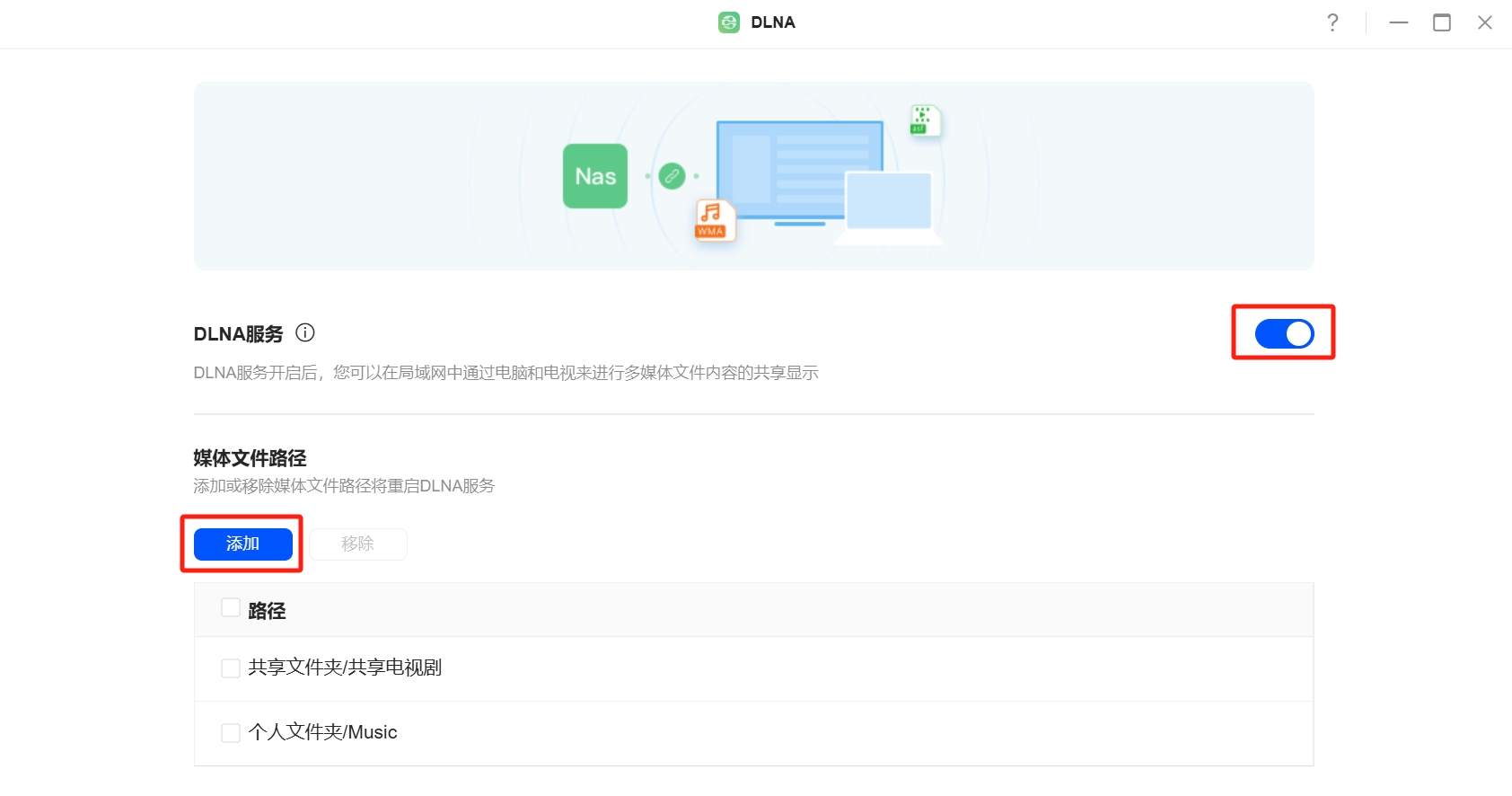The height and width of the screenshot is (796, 1512).
Task: Click the 媒体文件路径 heading
Action: coord(250,458)
